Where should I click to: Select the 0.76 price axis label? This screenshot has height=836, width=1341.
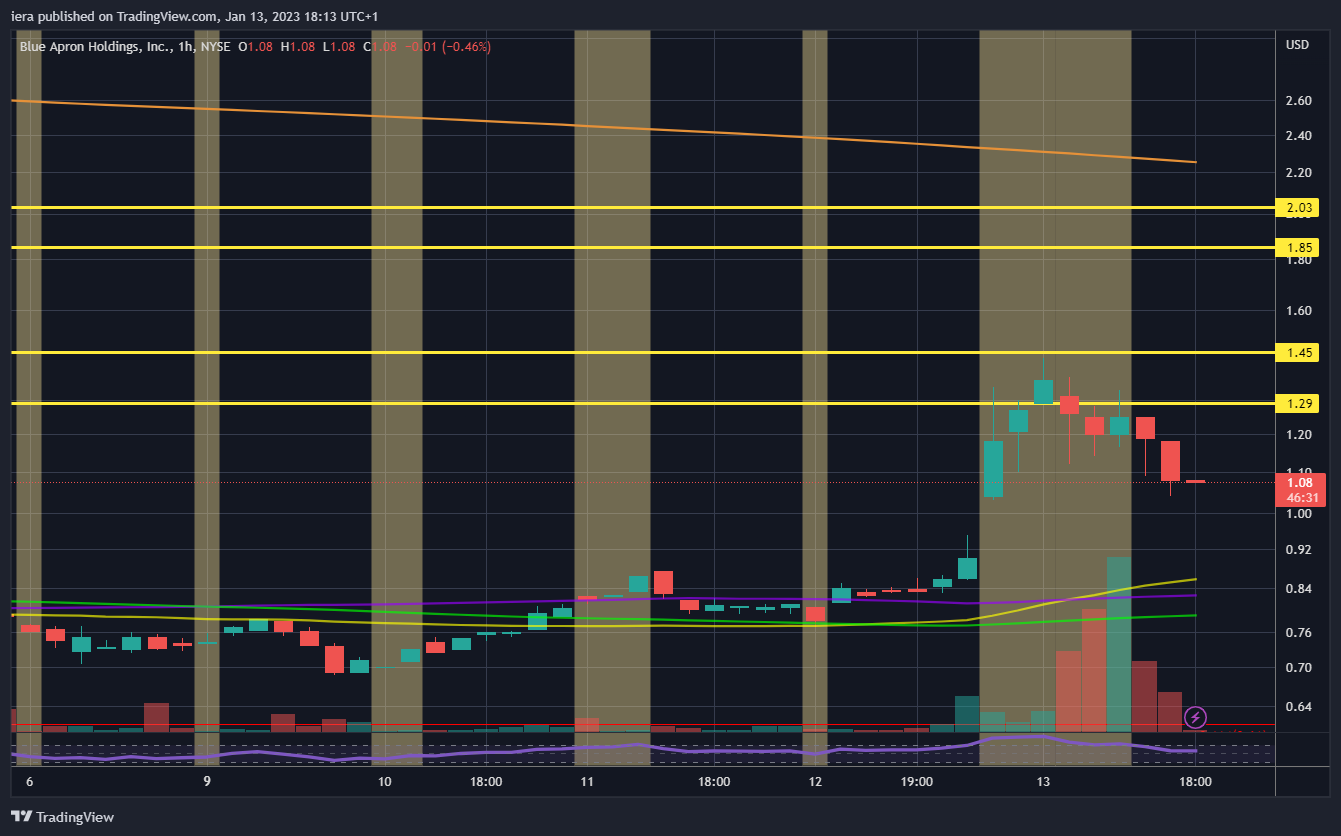coord(1298,633)
